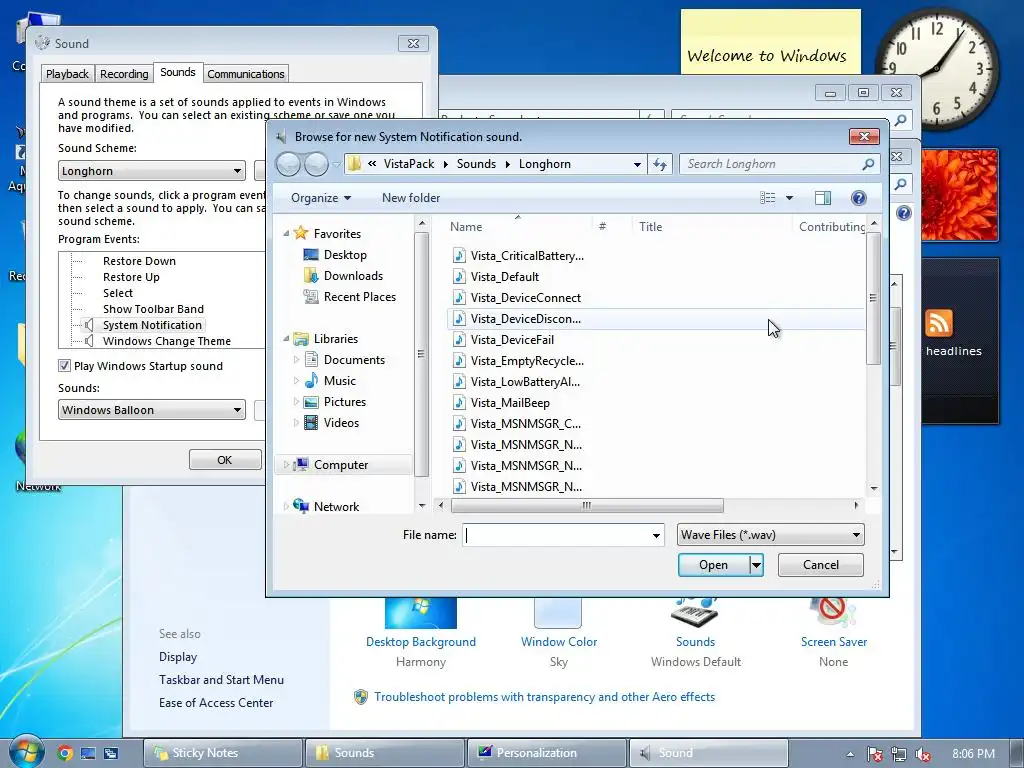The width and height of the screenshot is (1024, 768).
Task: Click the Back arrow in the browse dialog
Action: [x=288, y=164]
